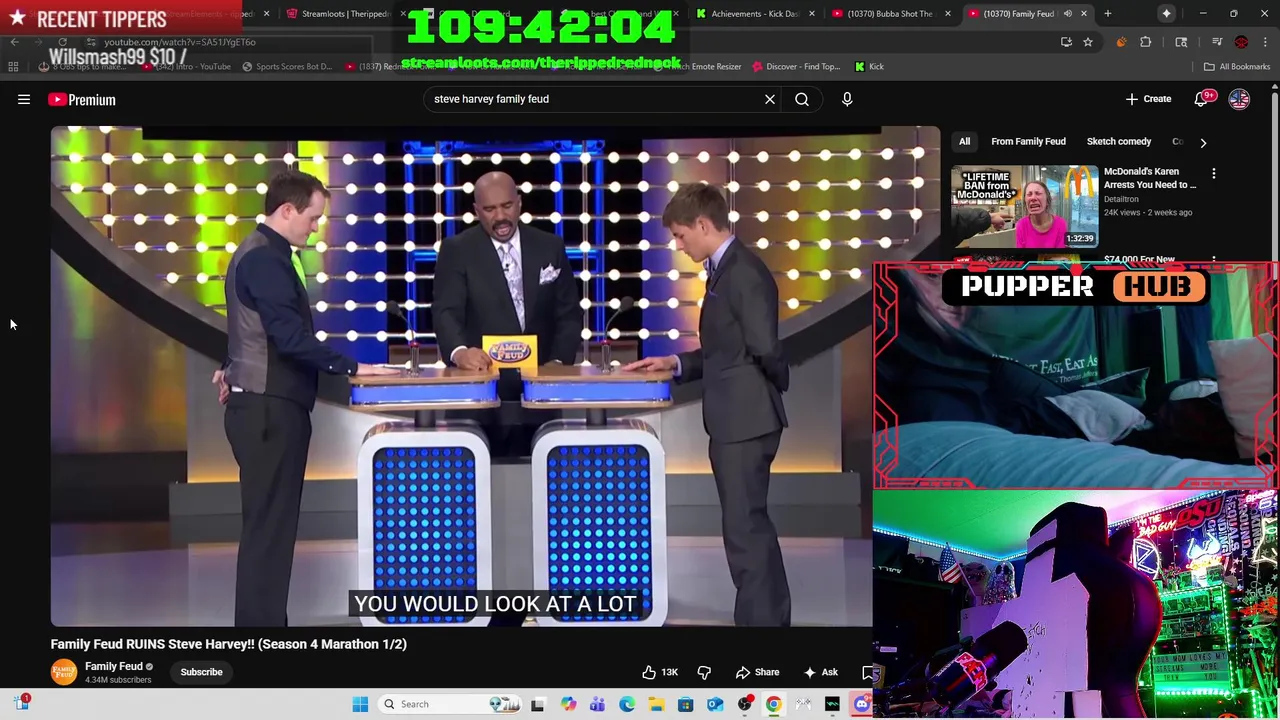The width and height of the screenshot is (1280, 720).
Task: Clear the search query with X
Action: coord(770,99)
